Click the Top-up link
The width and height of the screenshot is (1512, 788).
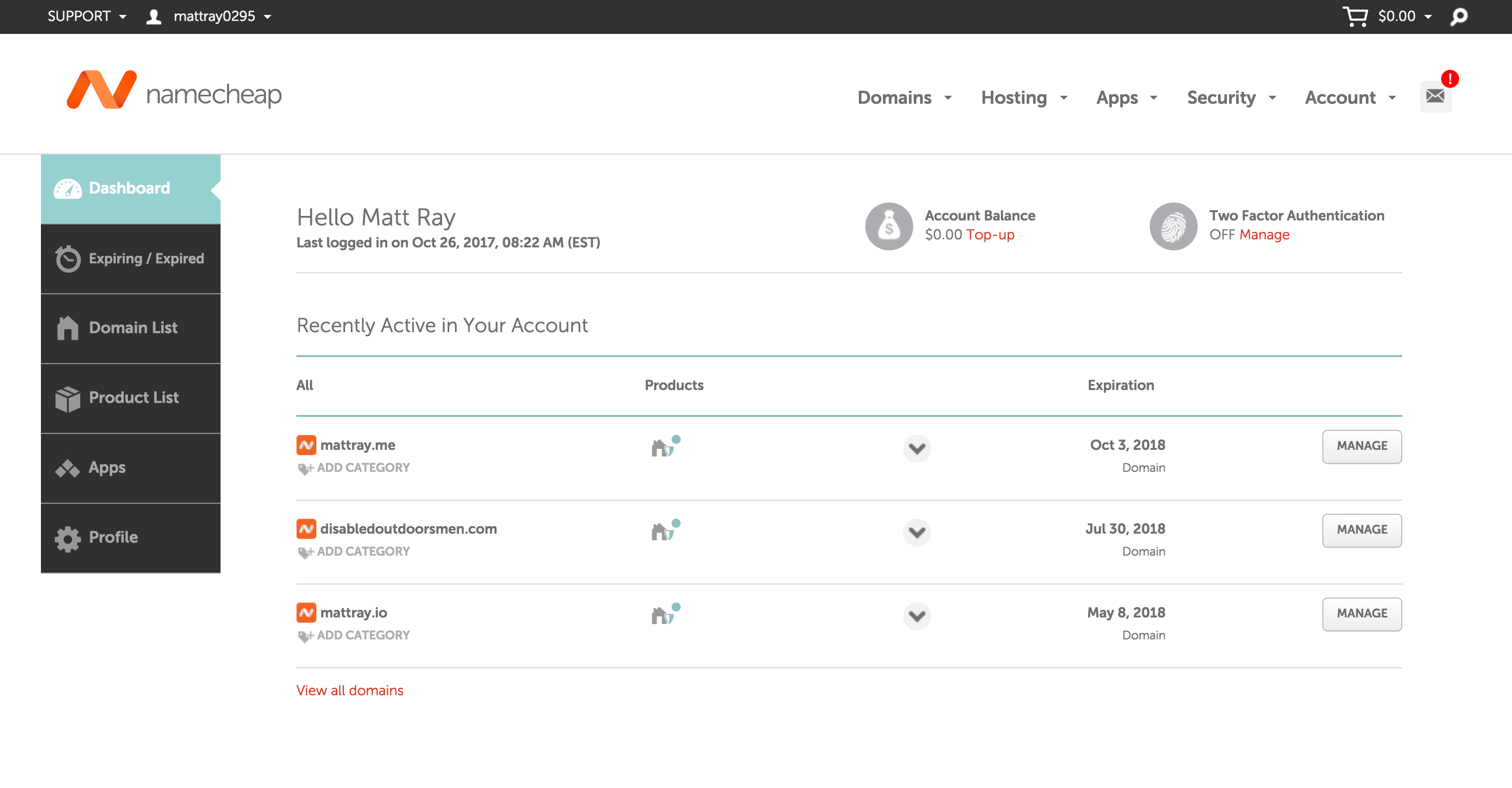coord(990,235)
